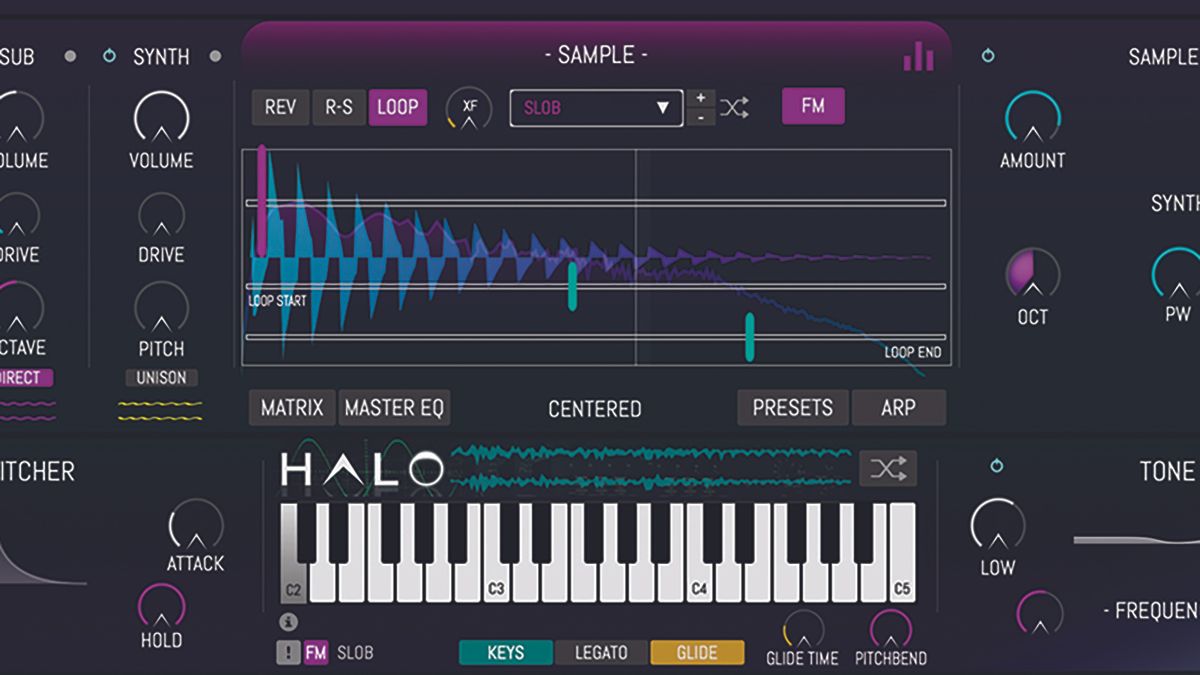This screenshot has width=1200, height=675.
Task: Click the FM badge next to SLOB at bottom
Action: point(316,652)
